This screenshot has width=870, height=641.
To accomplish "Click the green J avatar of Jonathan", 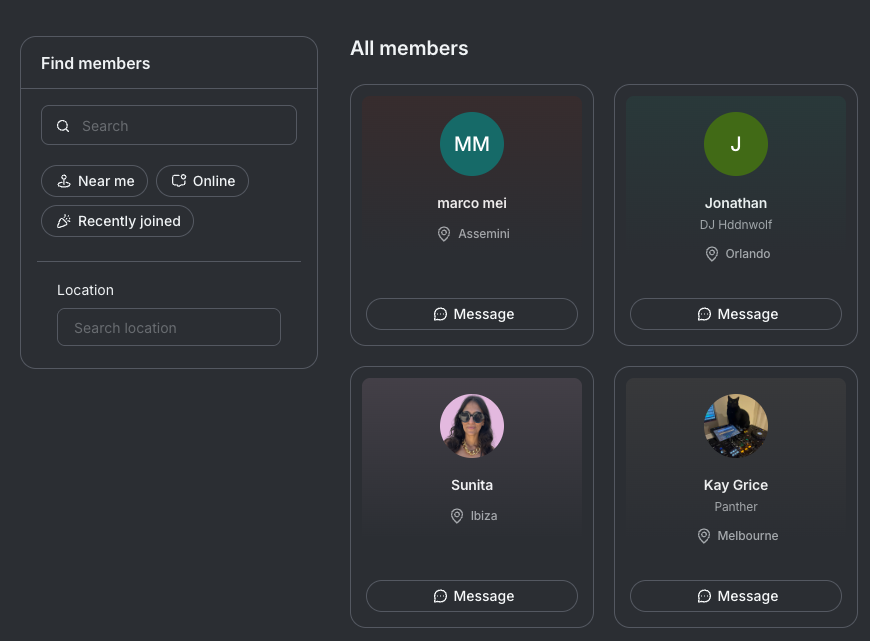I will click(736, 144).
